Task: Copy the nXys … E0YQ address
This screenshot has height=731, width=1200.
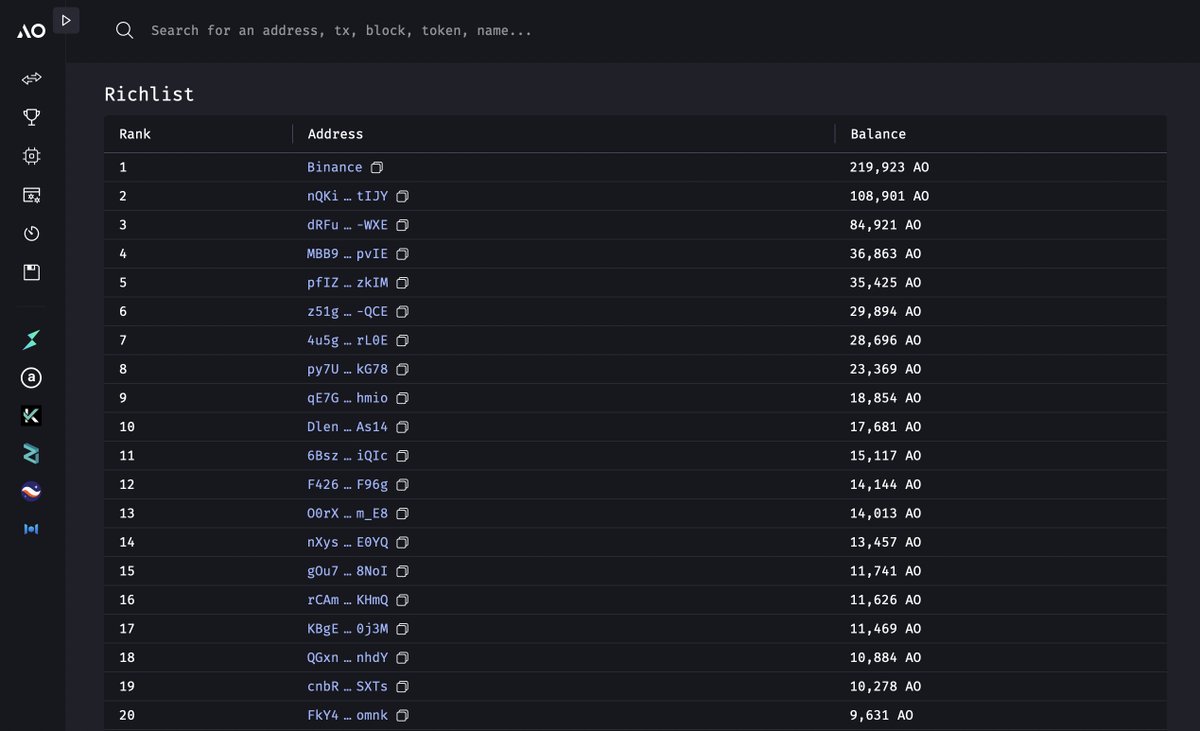Action: pos(402,542)
